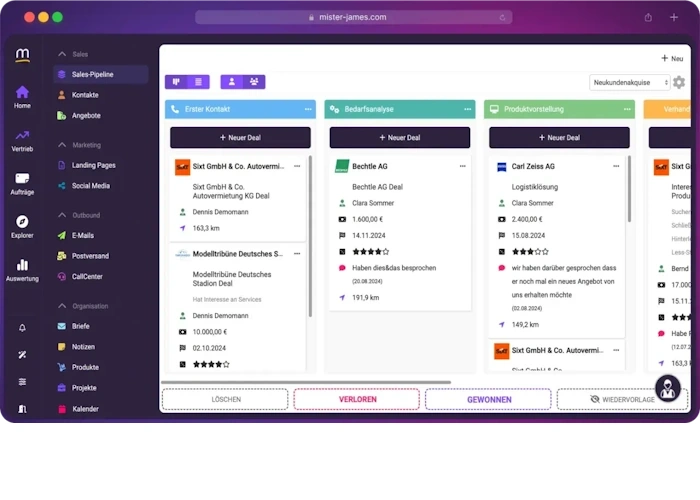Open the sliders settings icon in left rail
This screenshot has height=500, width=700.
22,382
